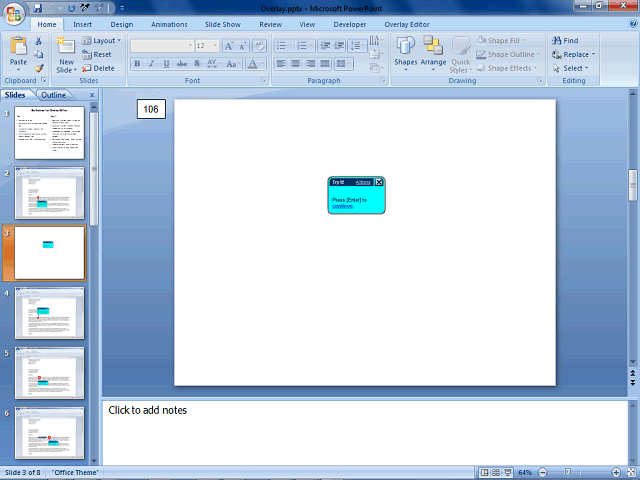Open the font size dropdown
Screen dimensions: 640x480
coord(215,46)
